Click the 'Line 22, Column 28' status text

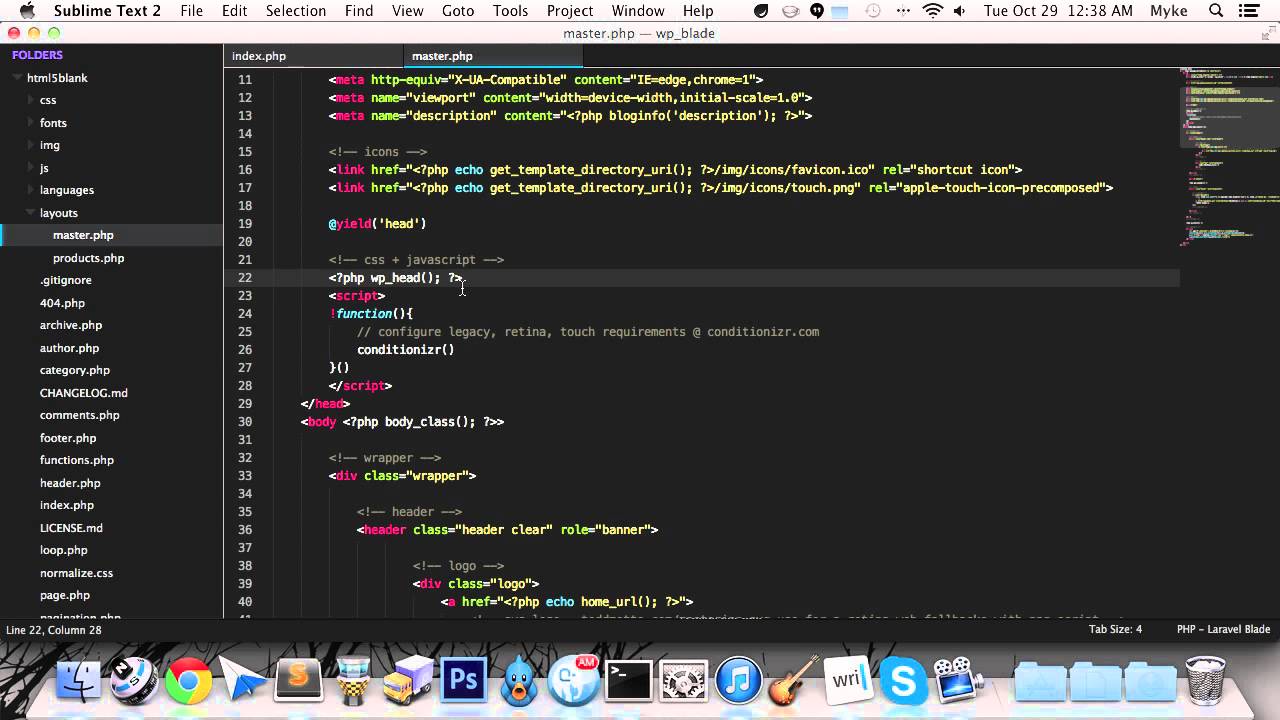pyautogui.click(x=53, y=630)
